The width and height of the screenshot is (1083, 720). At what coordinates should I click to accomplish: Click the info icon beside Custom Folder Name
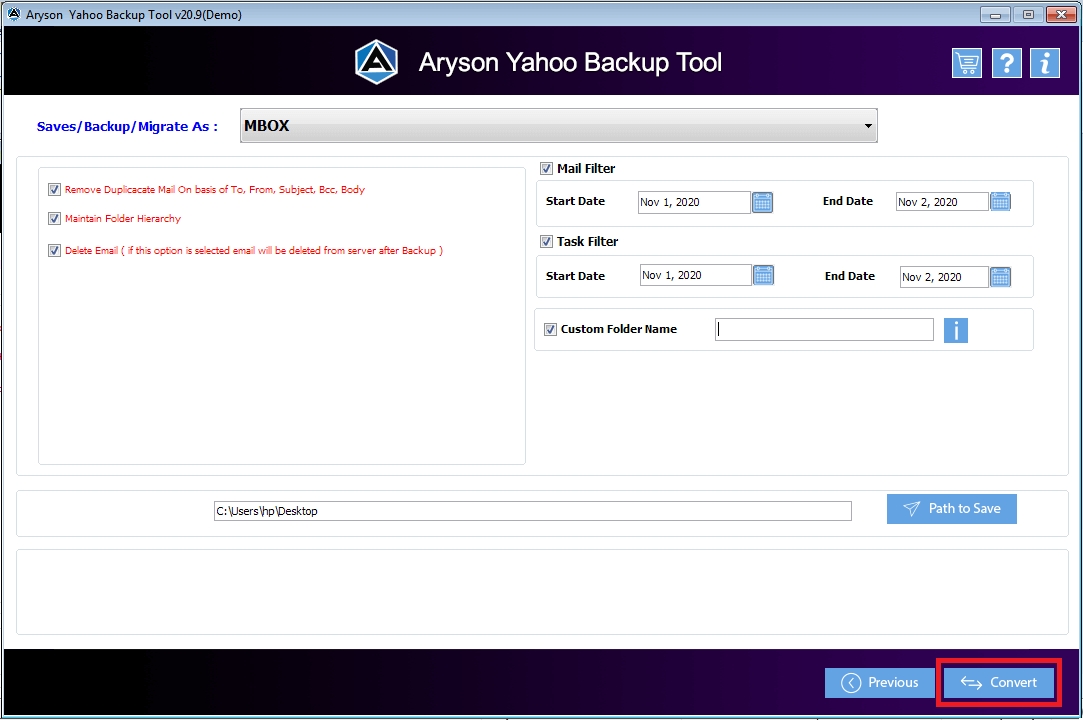click(x=955, y=330)
